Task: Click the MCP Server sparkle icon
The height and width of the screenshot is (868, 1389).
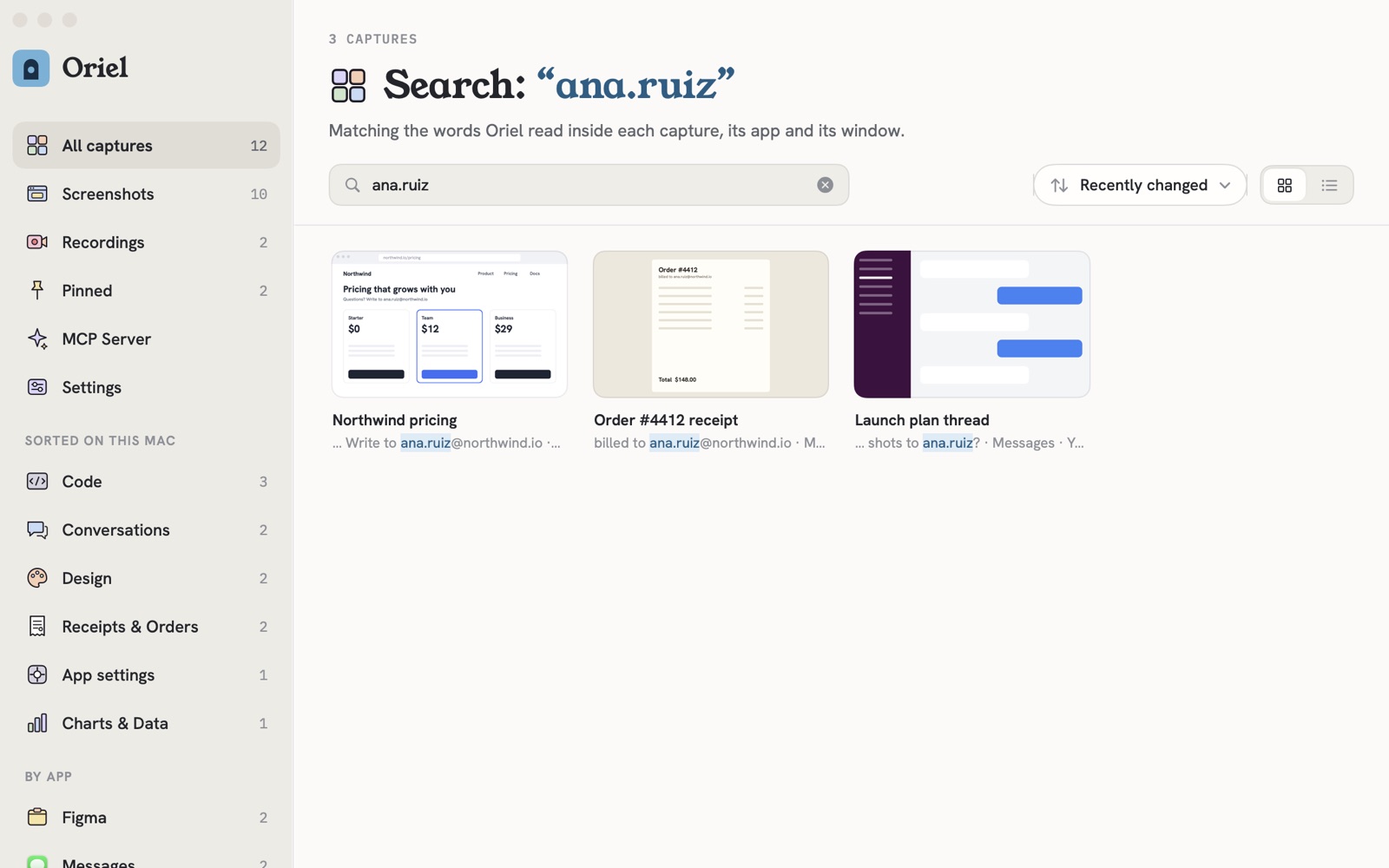Action: point(37,339)
